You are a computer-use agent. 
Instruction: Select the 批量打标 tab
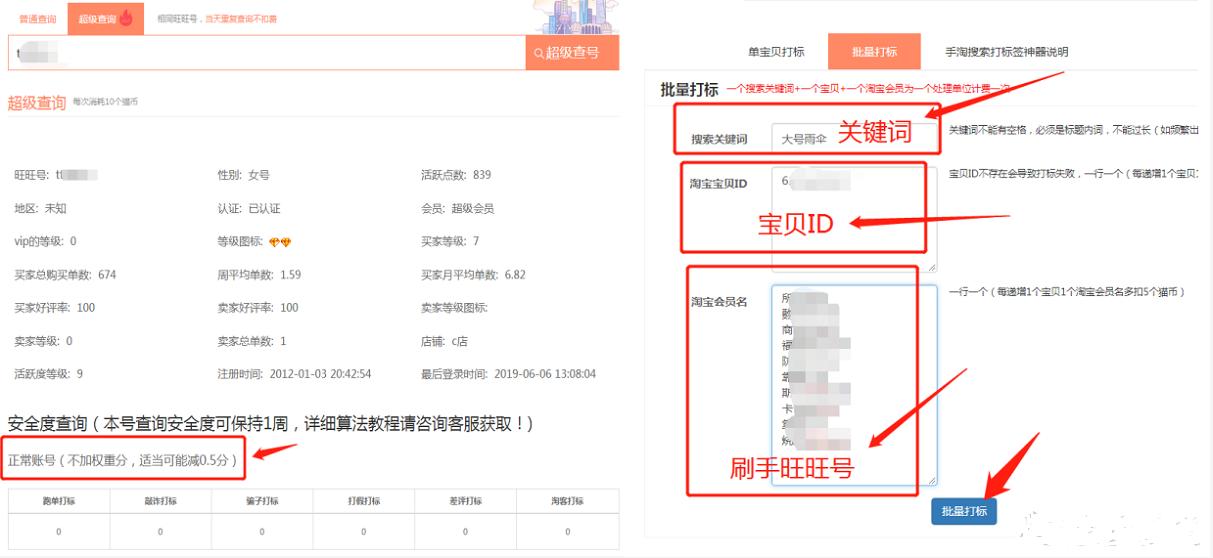(874, 52)
